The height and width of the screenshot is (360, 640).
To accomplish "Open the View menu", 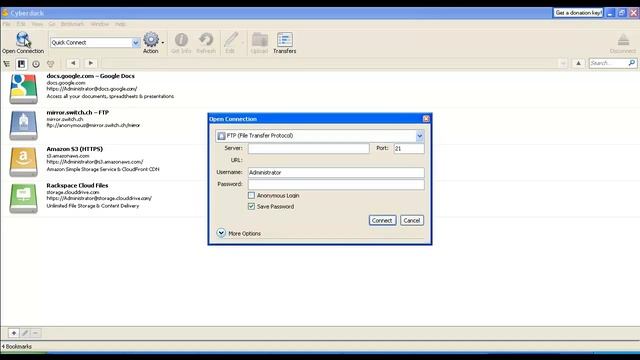I will (37, 24).
